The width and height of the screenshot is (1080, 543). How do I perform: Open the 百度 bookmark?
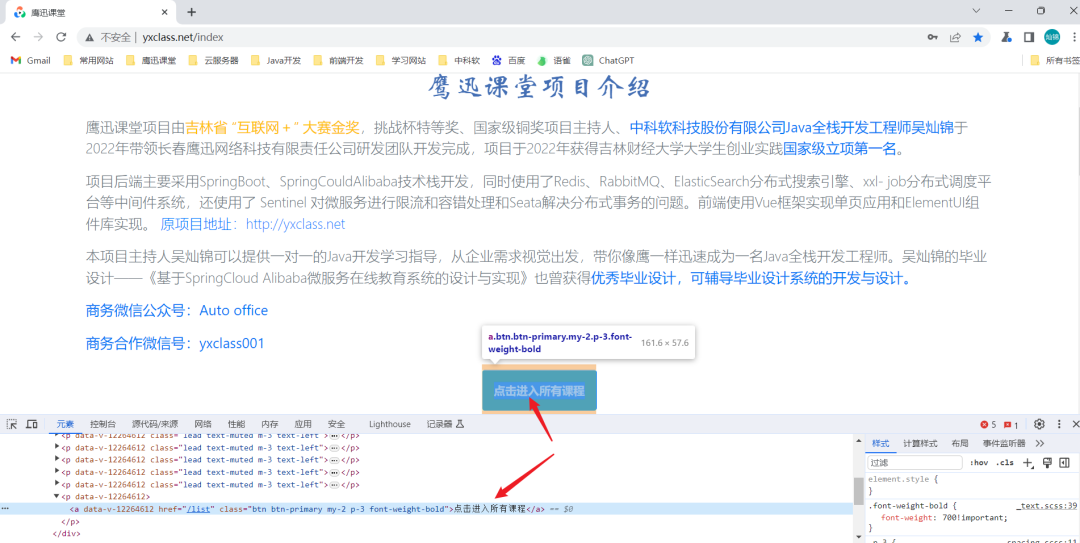tap(508, 60)
